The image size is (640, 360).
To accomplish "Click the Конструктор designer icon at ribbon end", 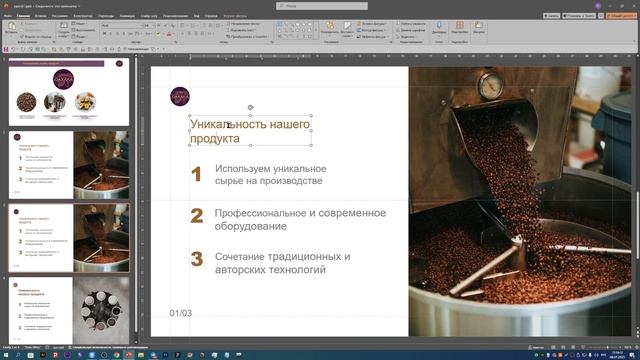I will pyautogui.click(x=479, y=25).
